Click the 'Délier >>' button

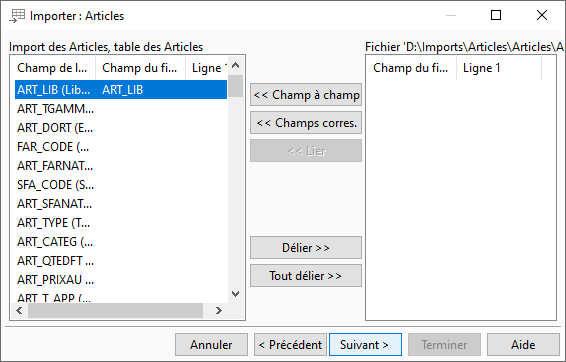[x=306, y=248]
